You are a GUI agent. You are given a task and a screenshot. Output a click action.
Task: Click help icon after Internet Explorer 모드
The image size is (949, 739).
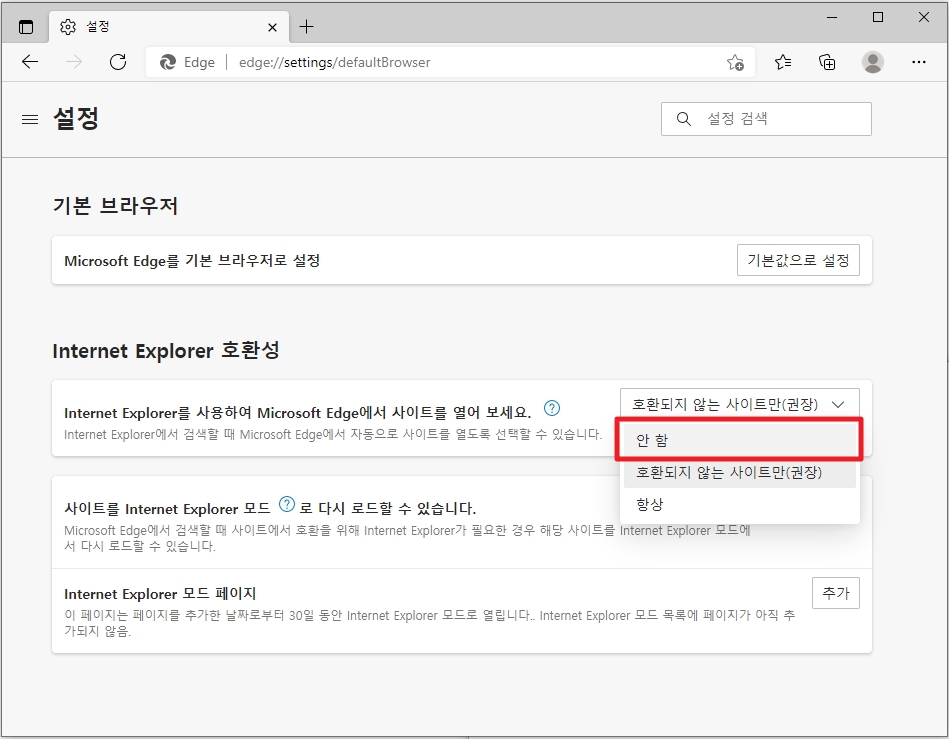[287, 504]
